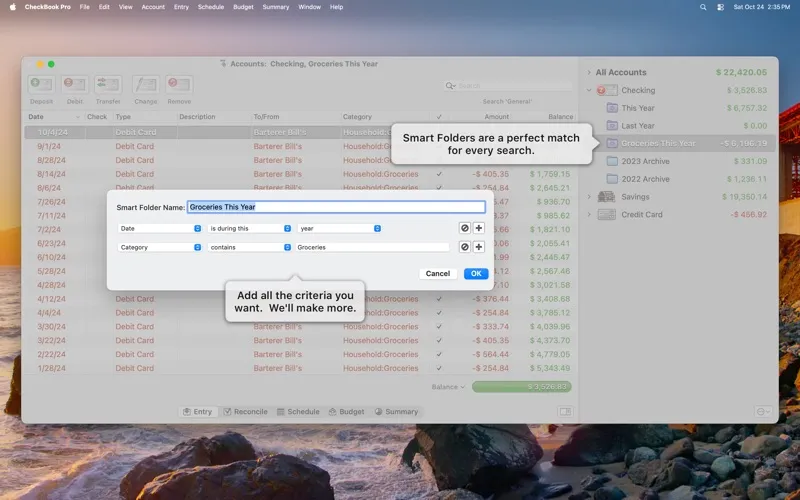The image size is (800, 500).
Task: Select the 2023 Archive folder icon
Action: pyautogui.click(x=612, y=161)
